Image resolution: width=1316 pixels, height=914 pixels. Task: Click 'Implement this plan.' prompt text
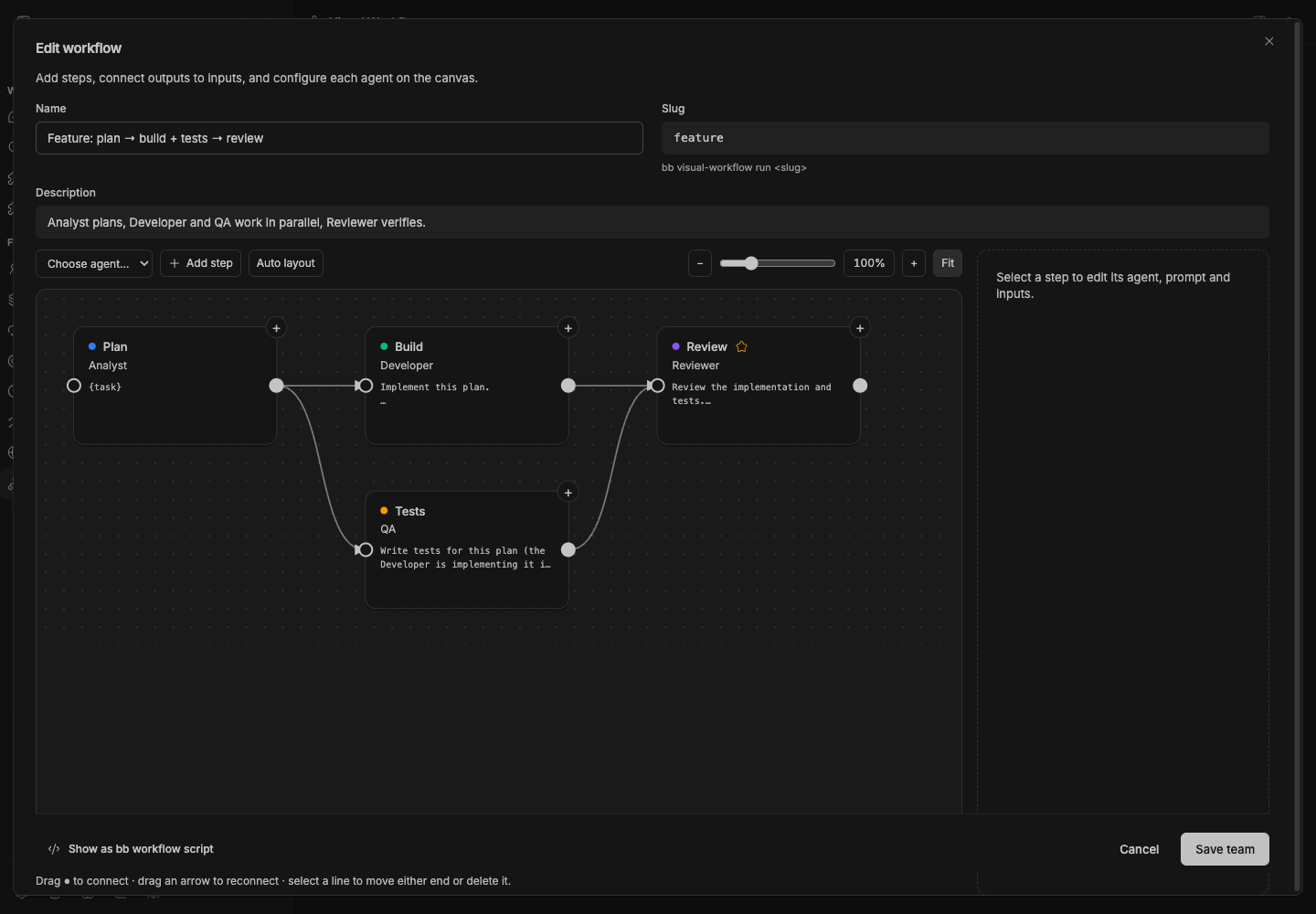click(435, 388)
